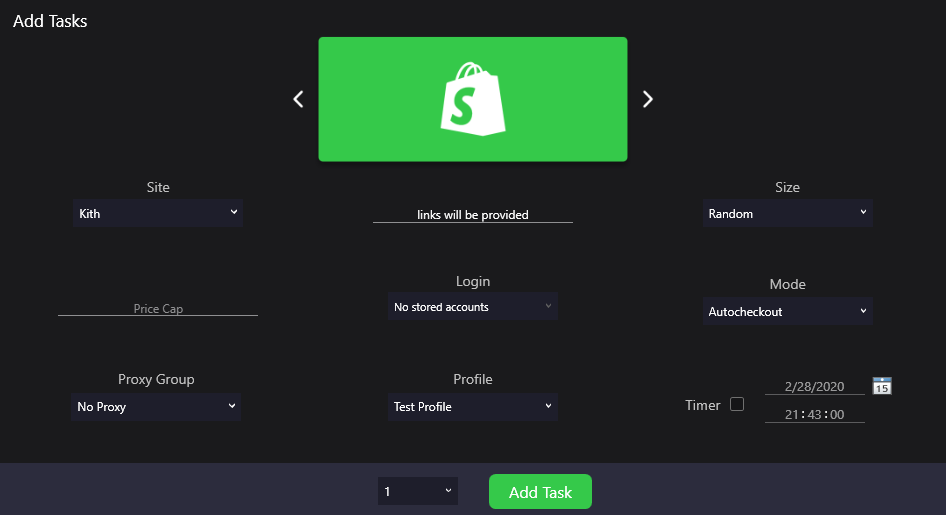Image resolution: width=946 pixels, height=515 pixels.
Task: Click the left arrow to previous store
Action: pyautogui.click(x=298, y=99)
